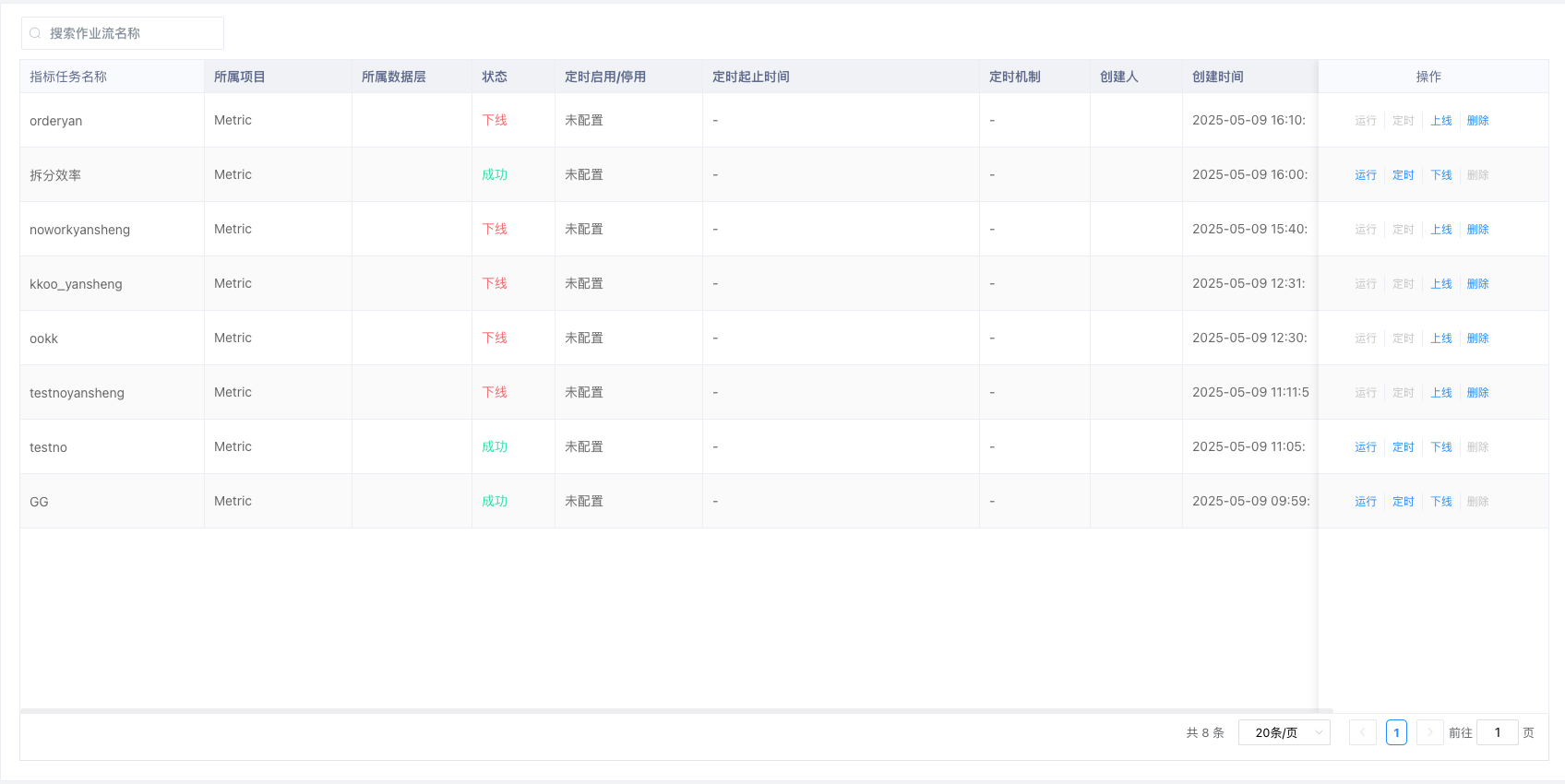The image size is (1565, 784).
Task: Delete the testnoyansheng task
Action: coord(1478,393)
